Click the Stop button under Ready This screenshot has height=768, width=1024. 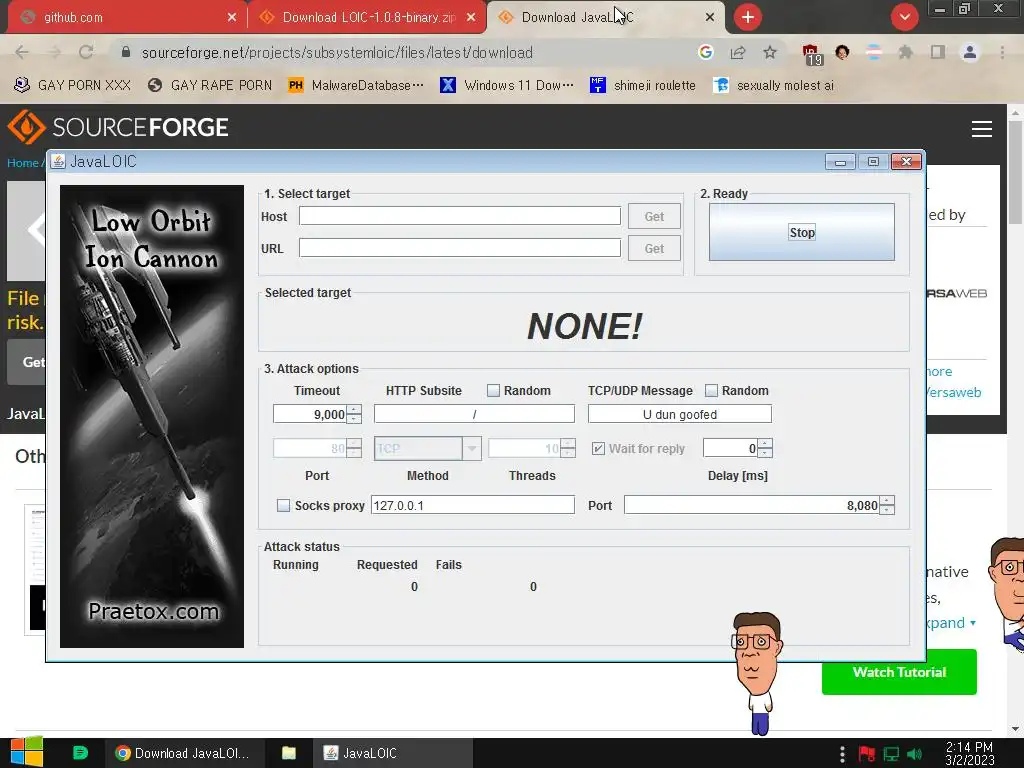pyautogui.click(x=801, y=232)
